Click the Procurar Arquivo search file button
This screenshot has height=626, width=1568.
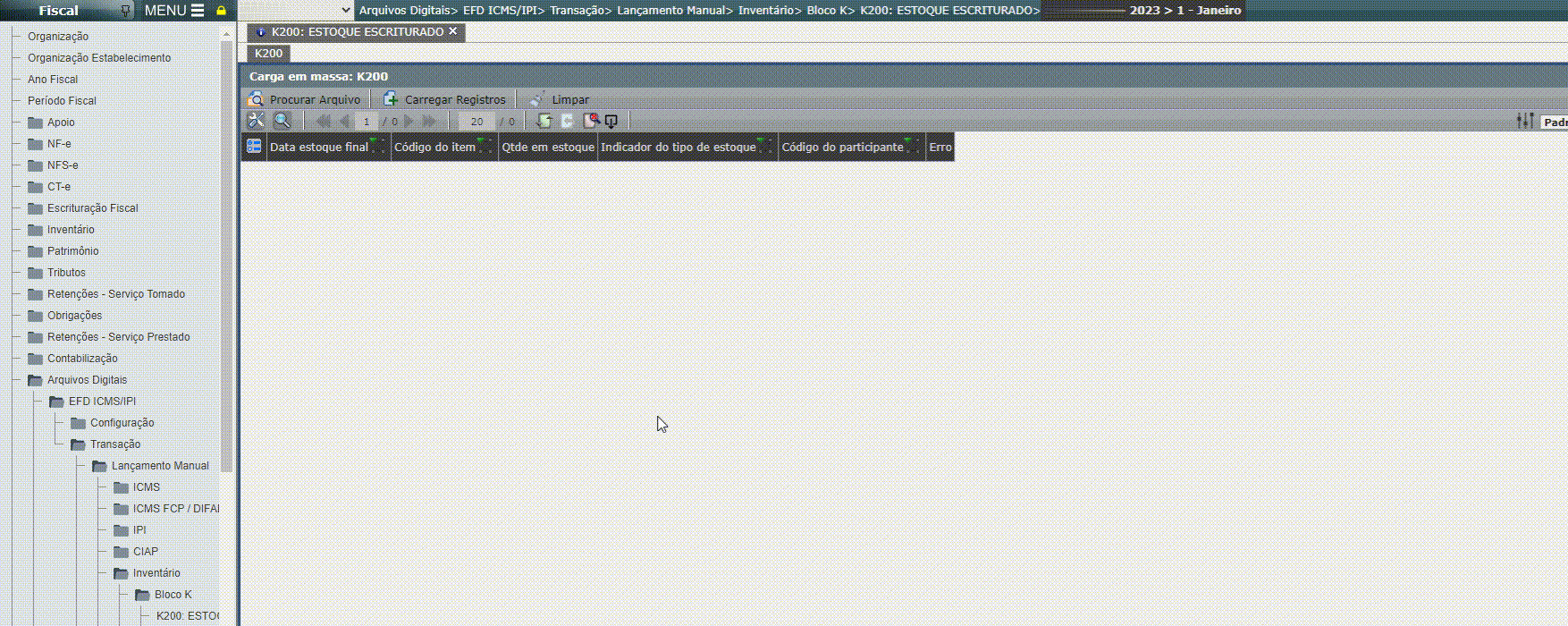pos(305,99)
